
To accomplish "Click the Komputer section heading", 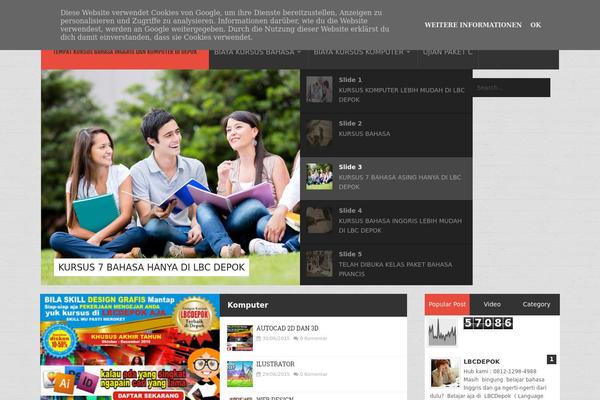I will (x=248, y=305).
